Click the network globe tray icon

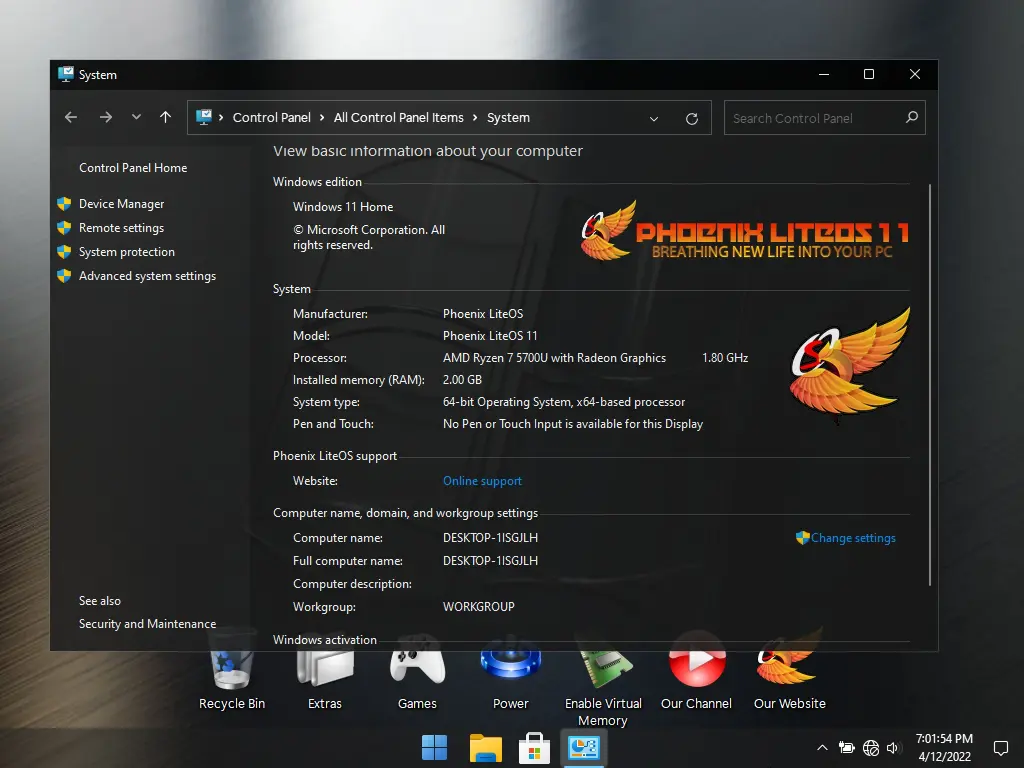click(x=871, y=748)
